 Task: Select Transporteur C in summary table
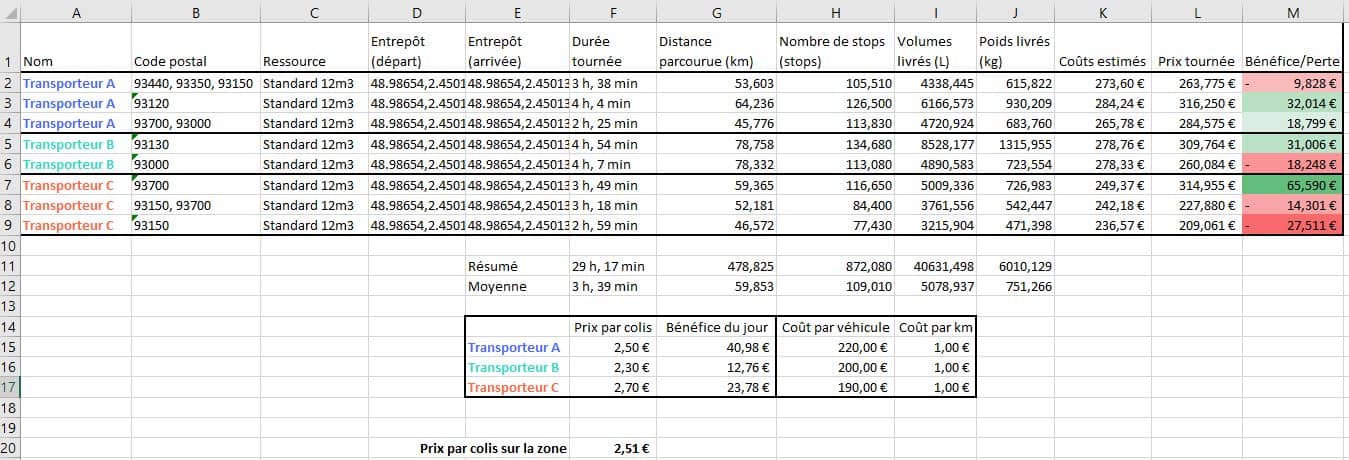click(517, 387)
